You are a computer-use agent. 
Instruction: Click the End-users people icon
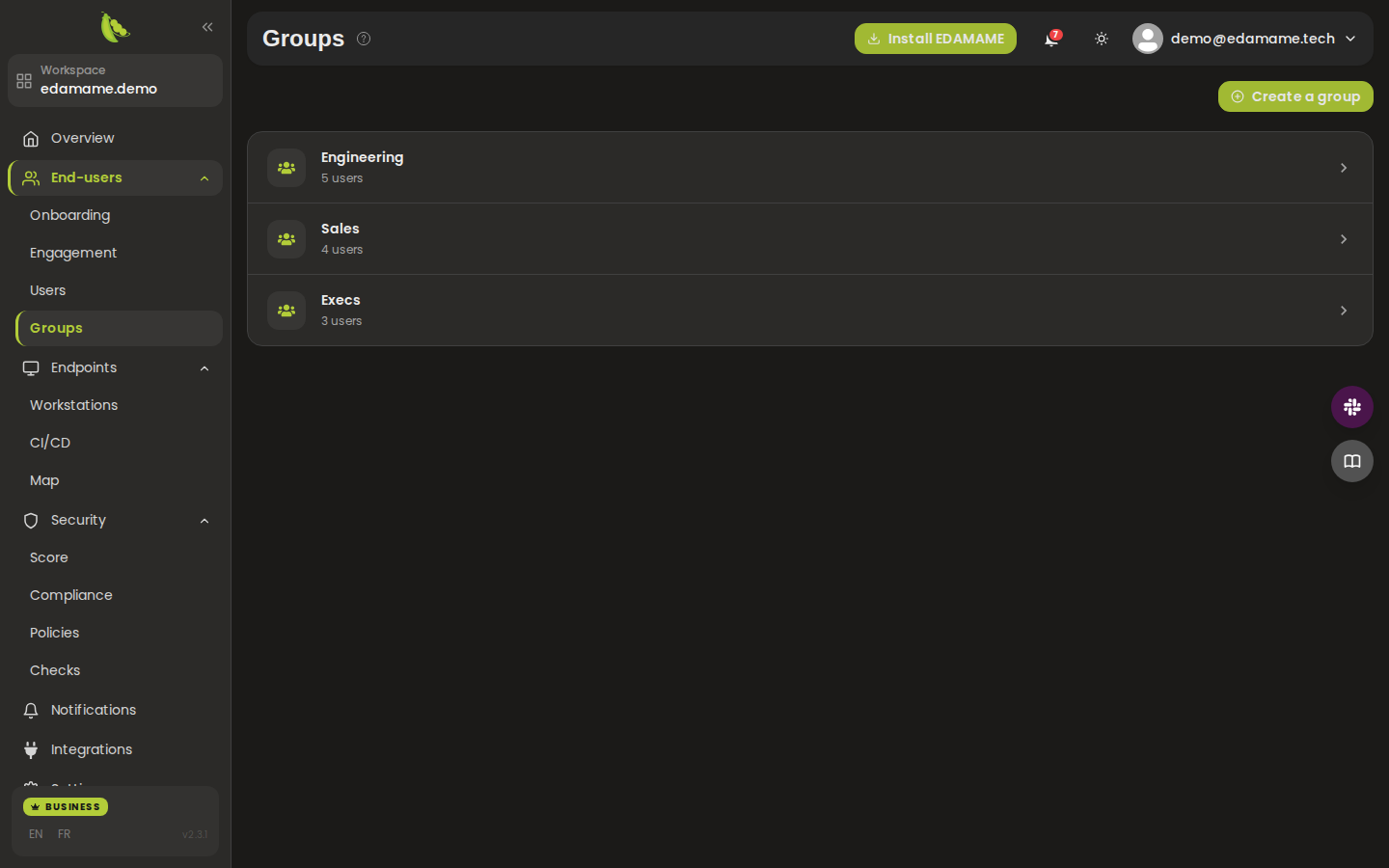tap(31, 178)
